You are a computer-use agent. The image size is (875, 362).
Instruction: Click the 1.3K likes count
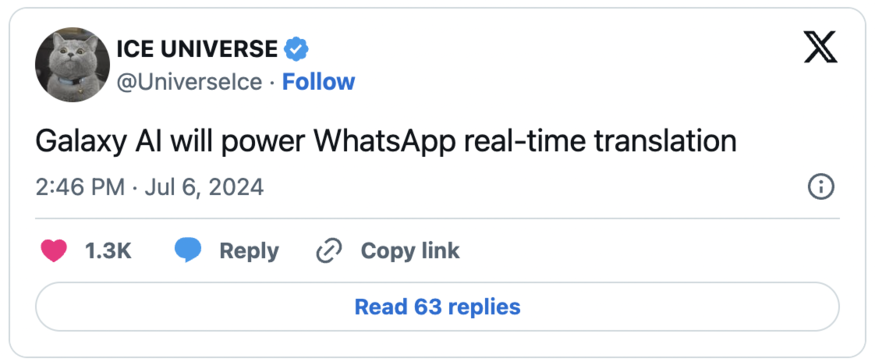(x=108, y=251)
